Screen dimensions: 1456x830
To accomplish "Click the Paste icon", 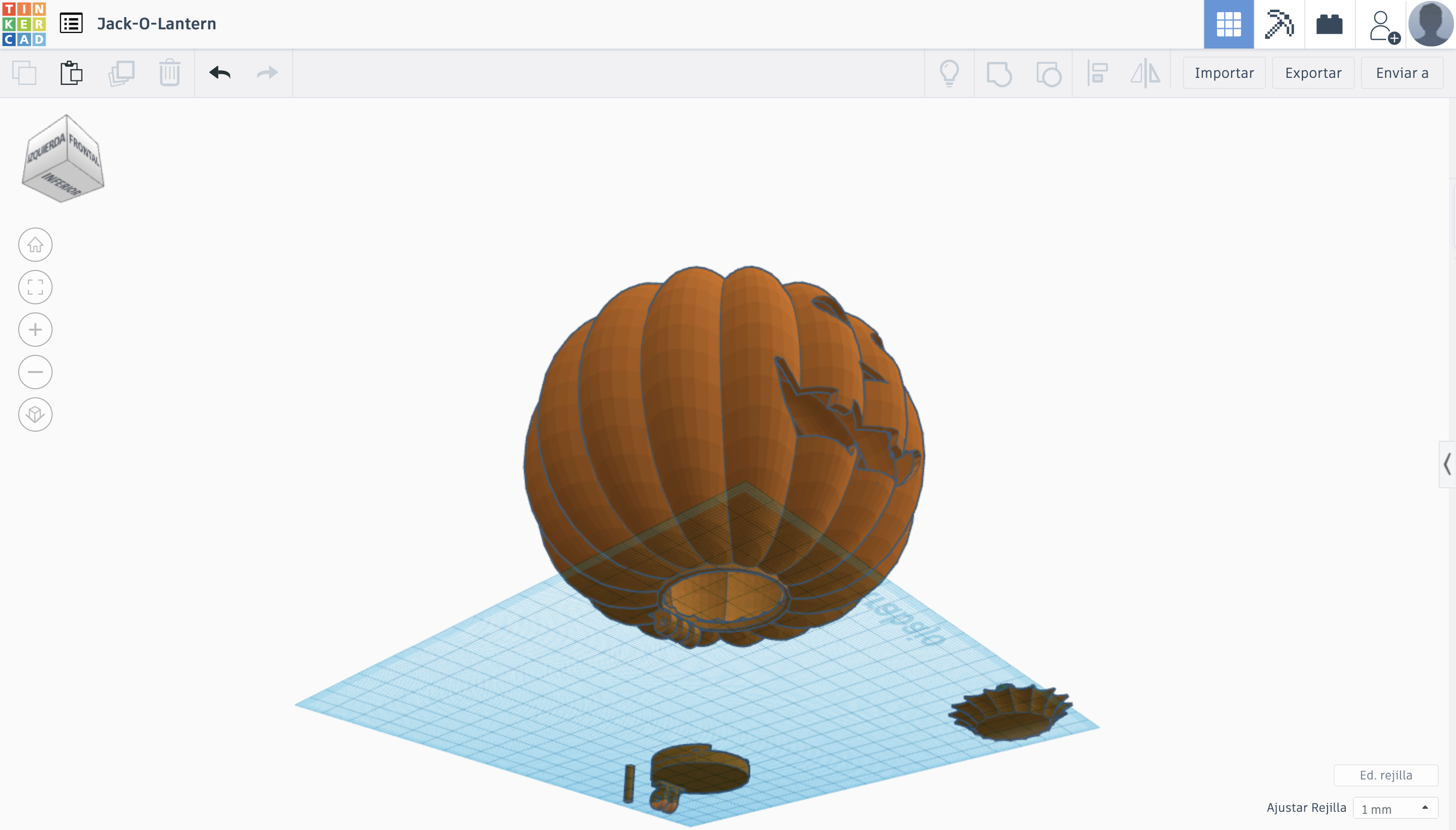I will [71, 73].
